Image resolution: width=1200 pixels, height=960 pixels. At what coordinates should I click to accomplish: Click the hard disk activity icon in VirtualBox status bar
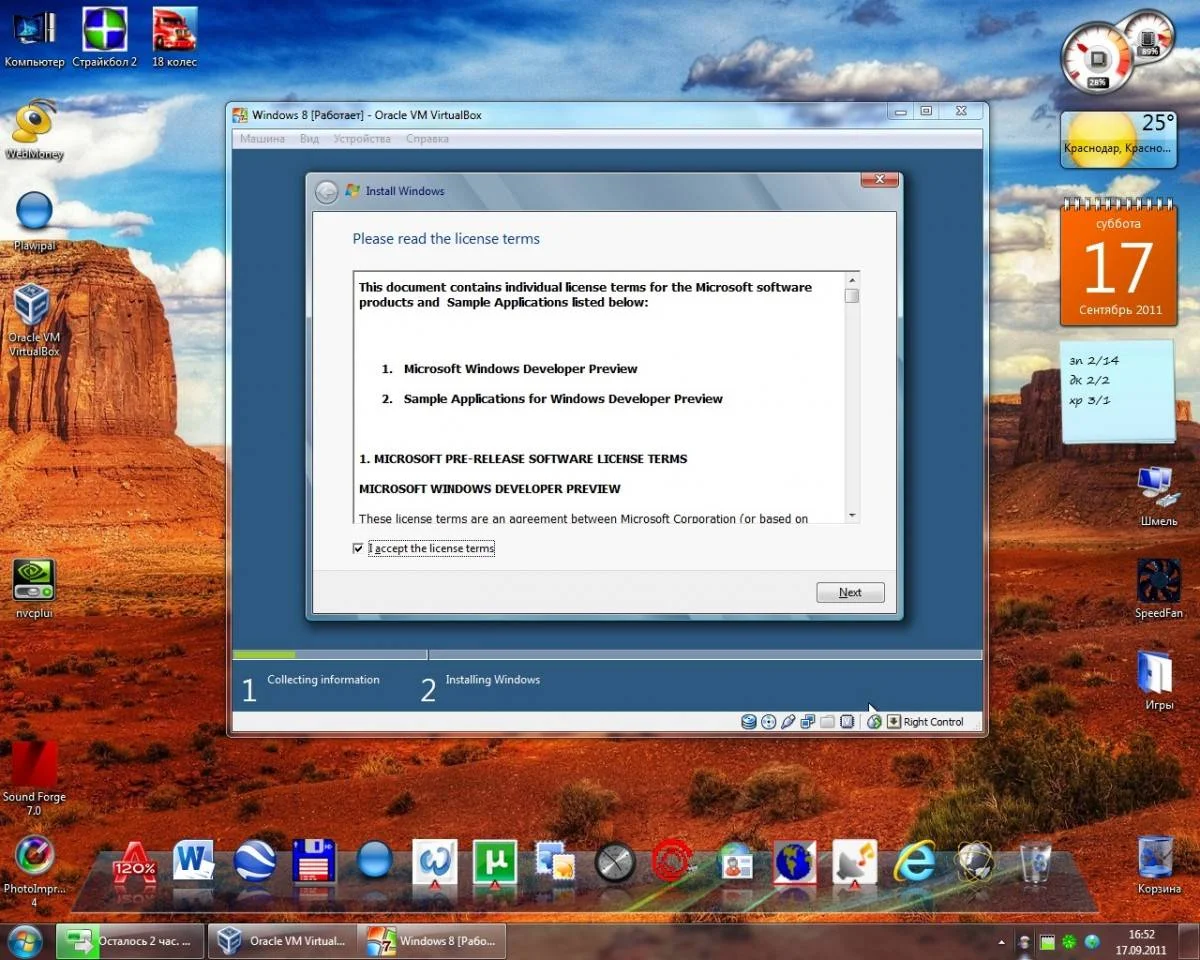click(749, 721)
